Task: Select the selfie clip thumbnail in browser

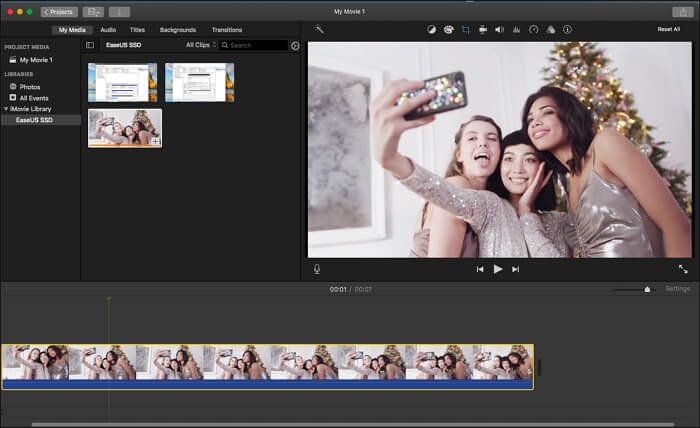Action: 125,128
